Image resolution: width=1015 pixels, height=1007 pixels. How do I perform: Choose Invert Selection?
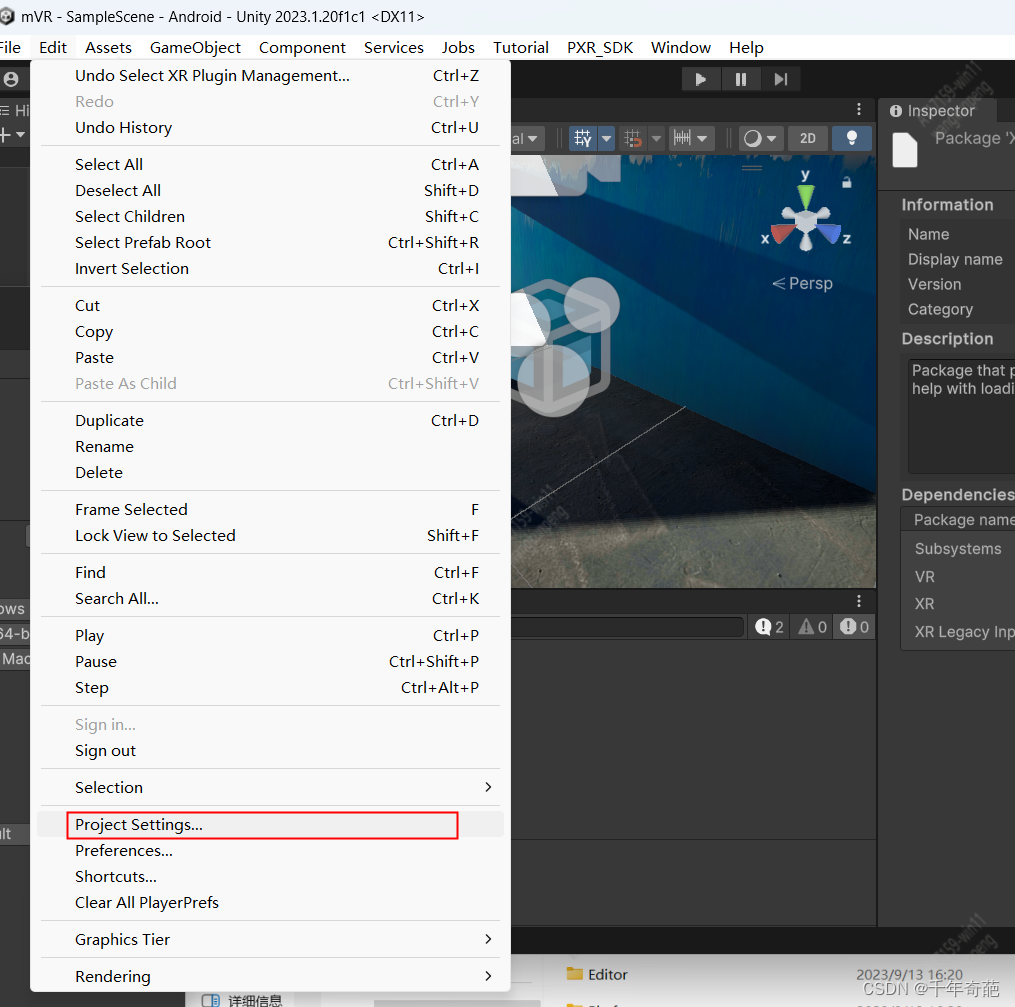click(270, 269)
